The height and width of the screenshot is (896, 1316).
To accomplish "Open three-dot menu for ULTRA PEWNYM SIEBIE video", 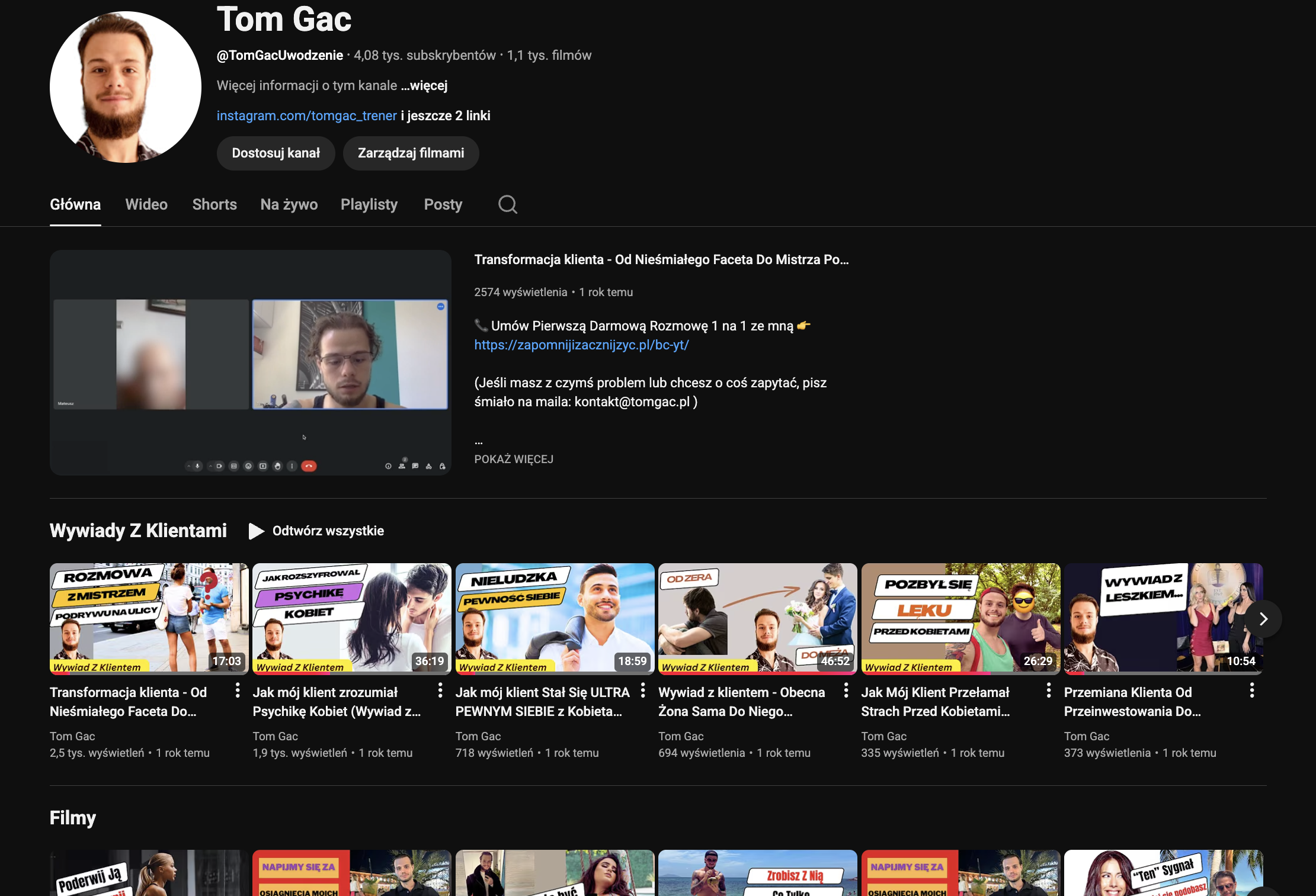I will click(x=643, y=690).
